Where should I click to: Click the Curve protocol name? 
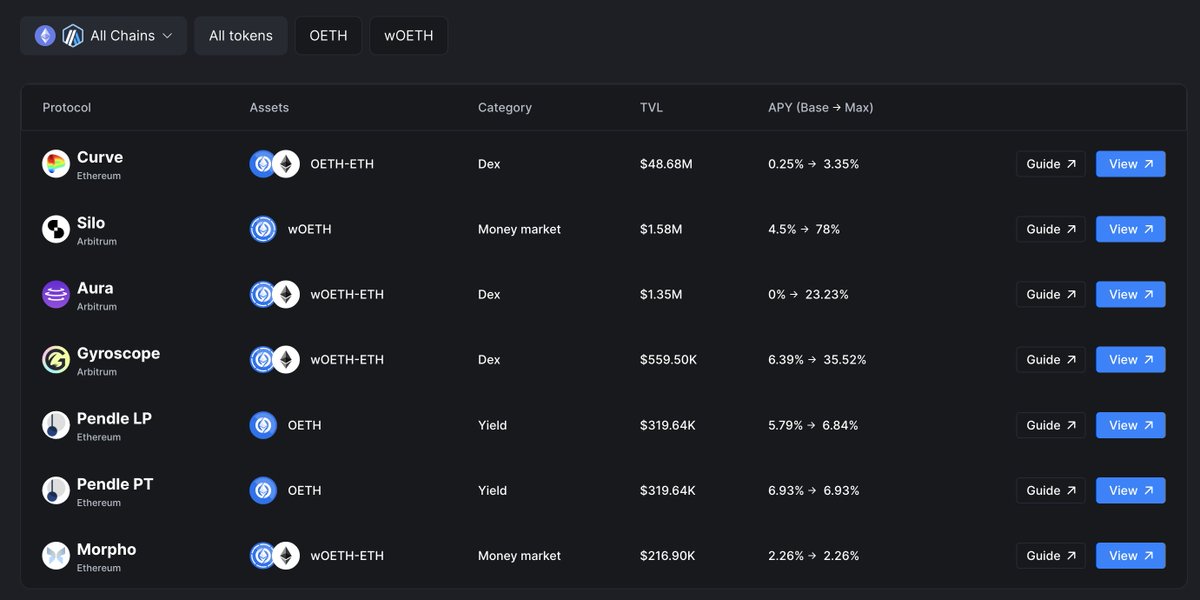point(100,157)
